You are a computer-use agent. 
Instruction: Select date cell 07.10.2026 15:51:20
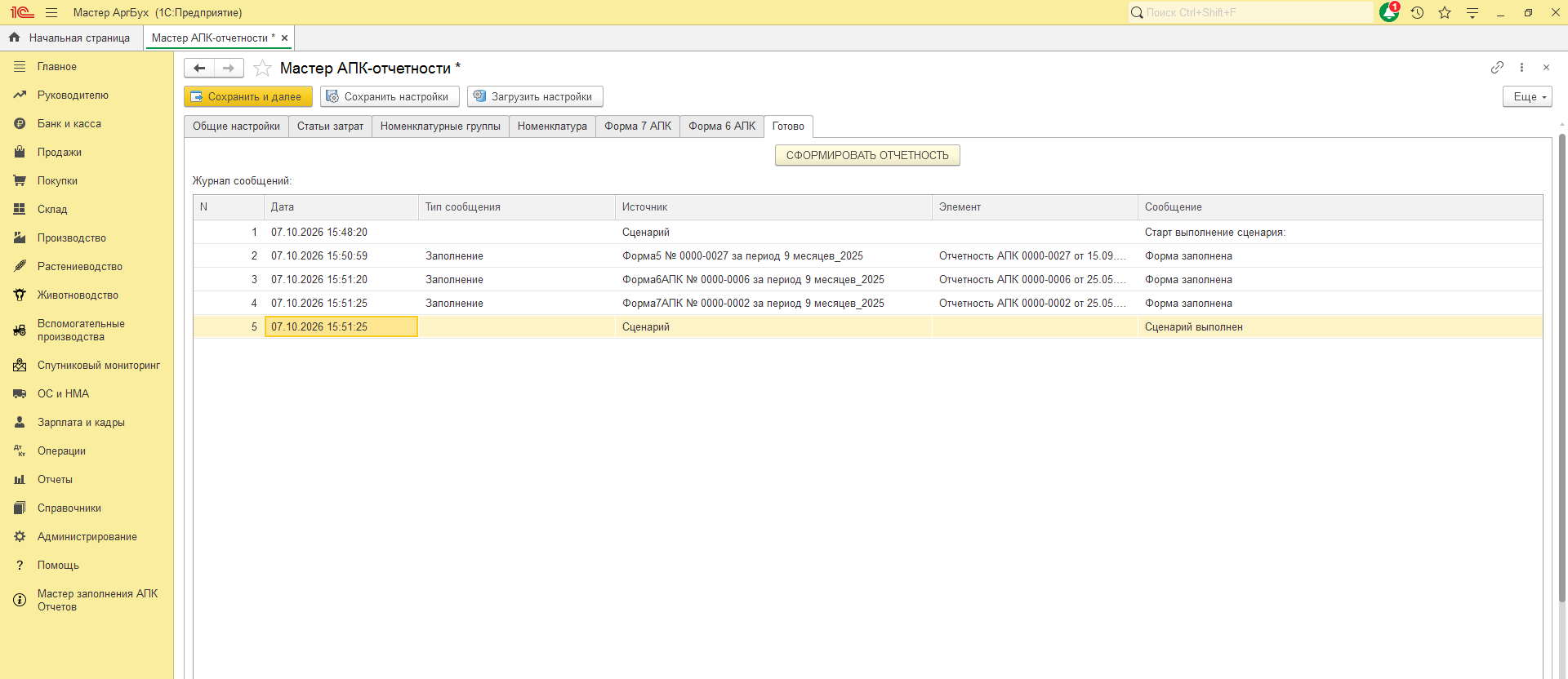[x=341, y=280]
